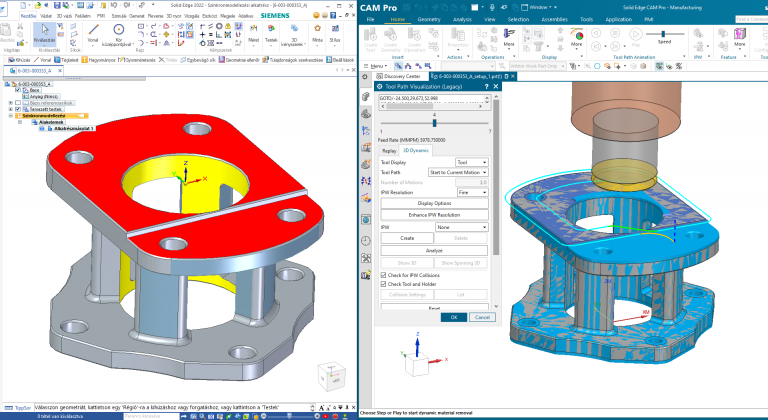The width and height of the screenshot is (768, 420).
Task: Click Operations More icon in CAM Pro
Action: pyautogui.click(x=509, y=37)
